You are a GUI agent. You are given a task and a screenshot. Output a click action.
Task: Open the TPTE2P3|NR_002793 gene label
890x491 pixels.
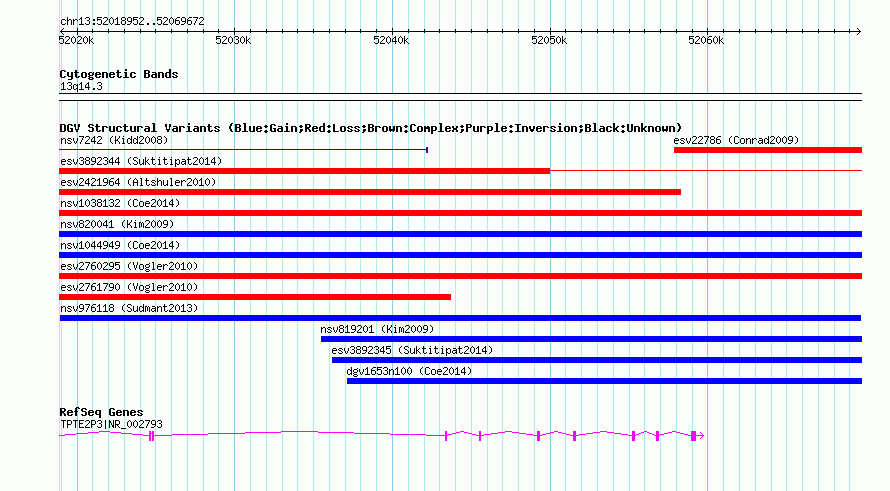click(111, 425)
